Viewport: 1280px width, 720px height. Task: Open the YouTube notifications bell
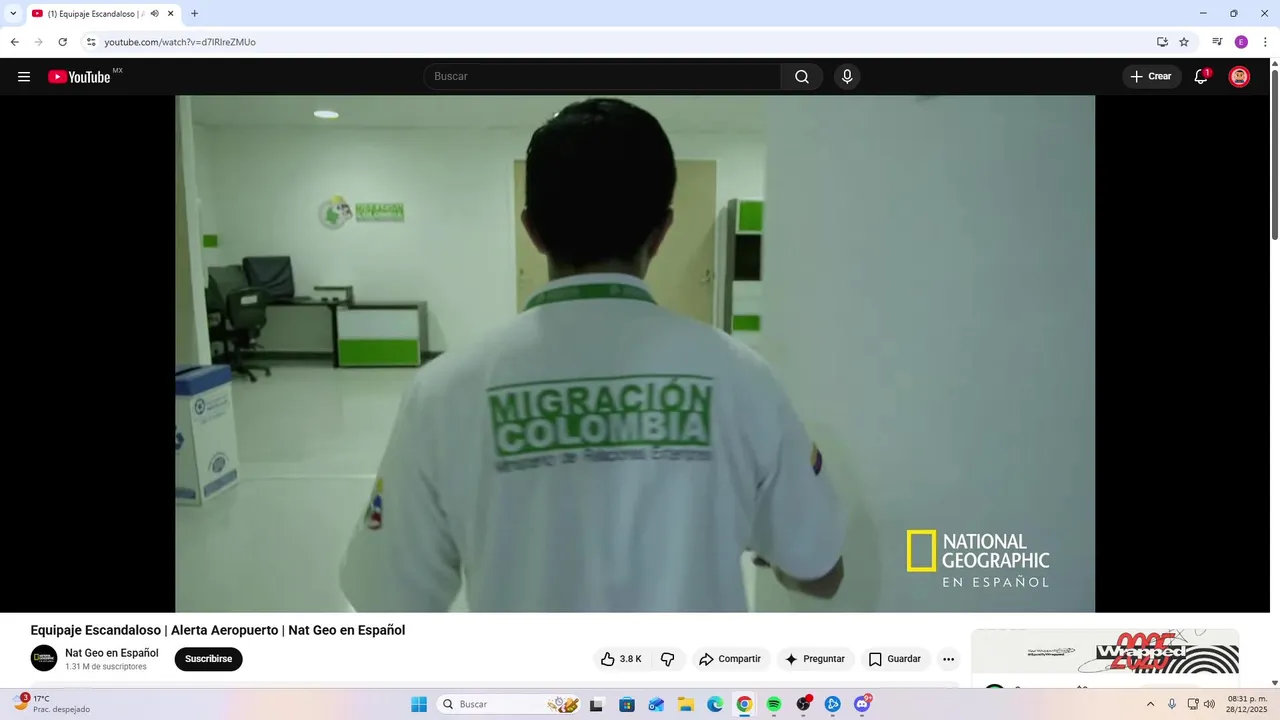1201,77
